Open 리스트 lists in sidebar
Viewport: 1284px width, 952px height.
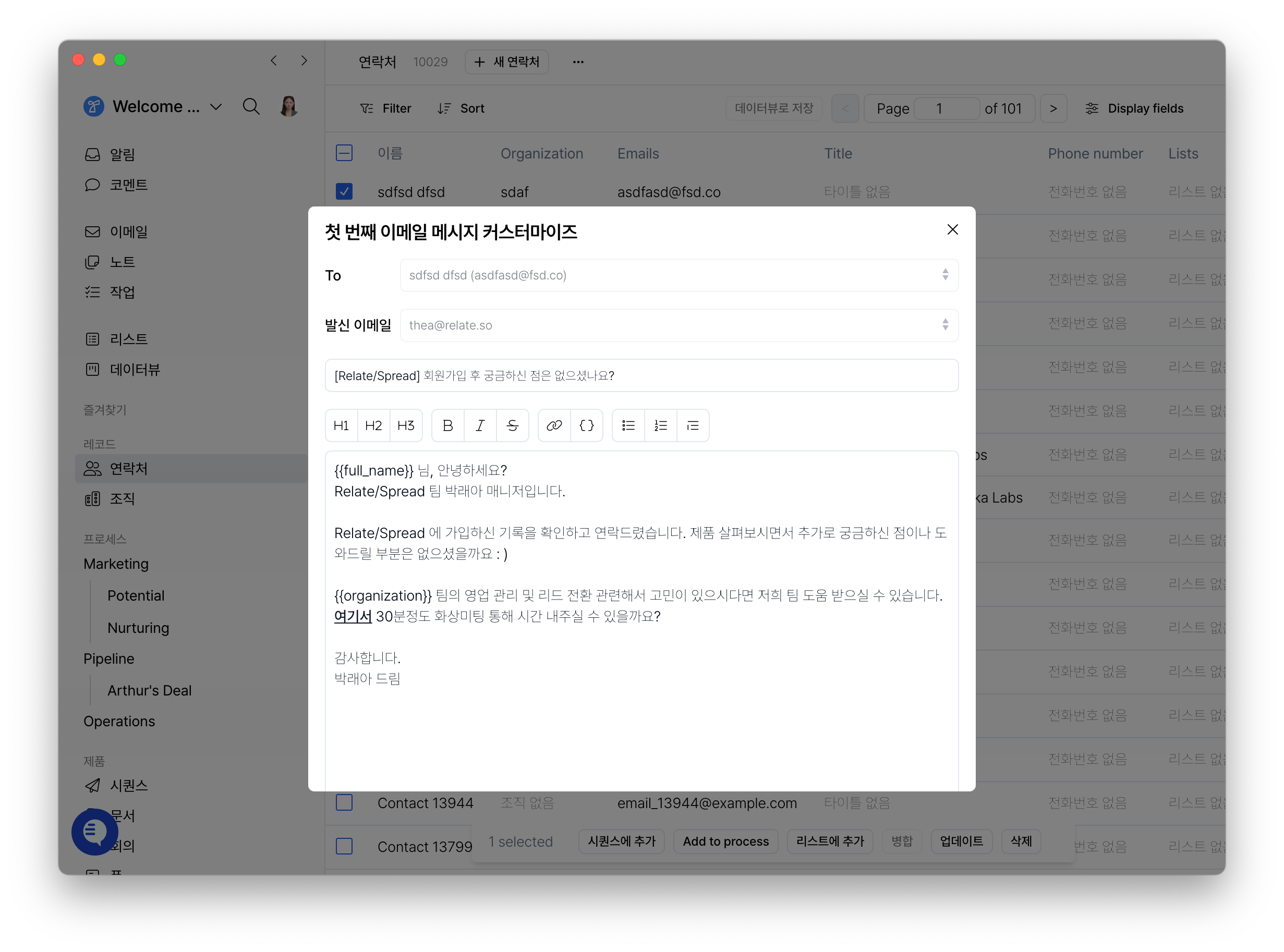point(116,339)
